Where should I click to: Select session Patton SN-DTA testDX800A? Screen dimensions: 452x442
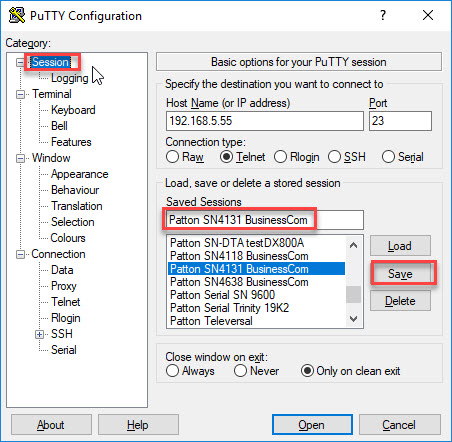256,243
